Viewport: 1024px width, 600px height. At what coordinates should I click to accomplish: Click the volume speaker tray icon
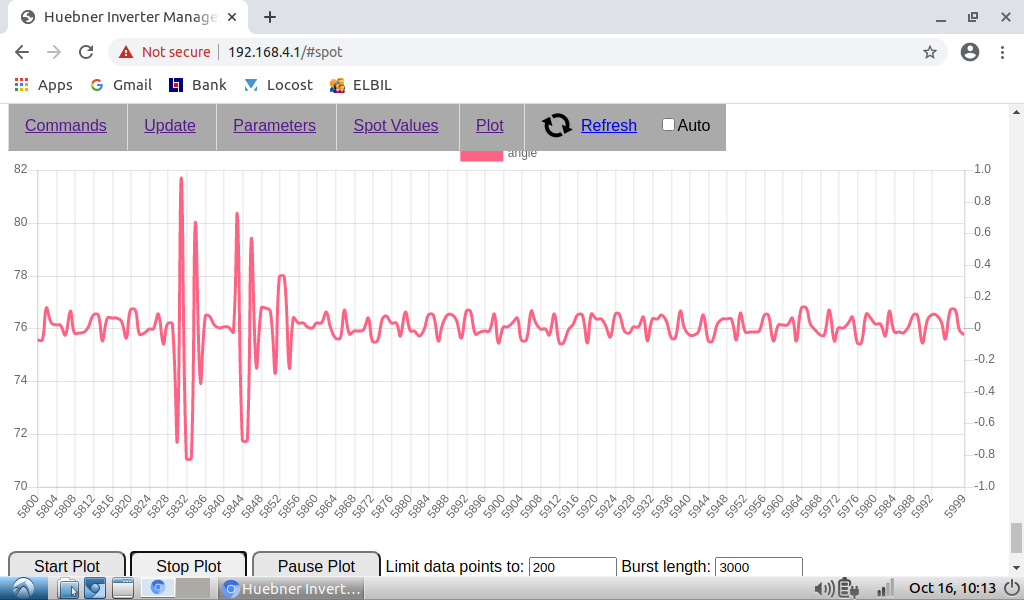point(825,589)
